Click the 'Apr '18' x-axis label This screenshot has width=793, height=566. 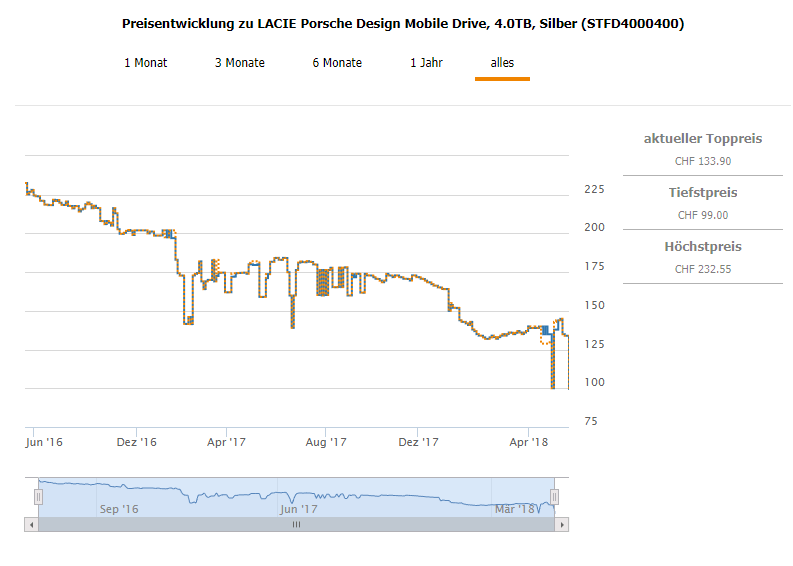point(529,441)
